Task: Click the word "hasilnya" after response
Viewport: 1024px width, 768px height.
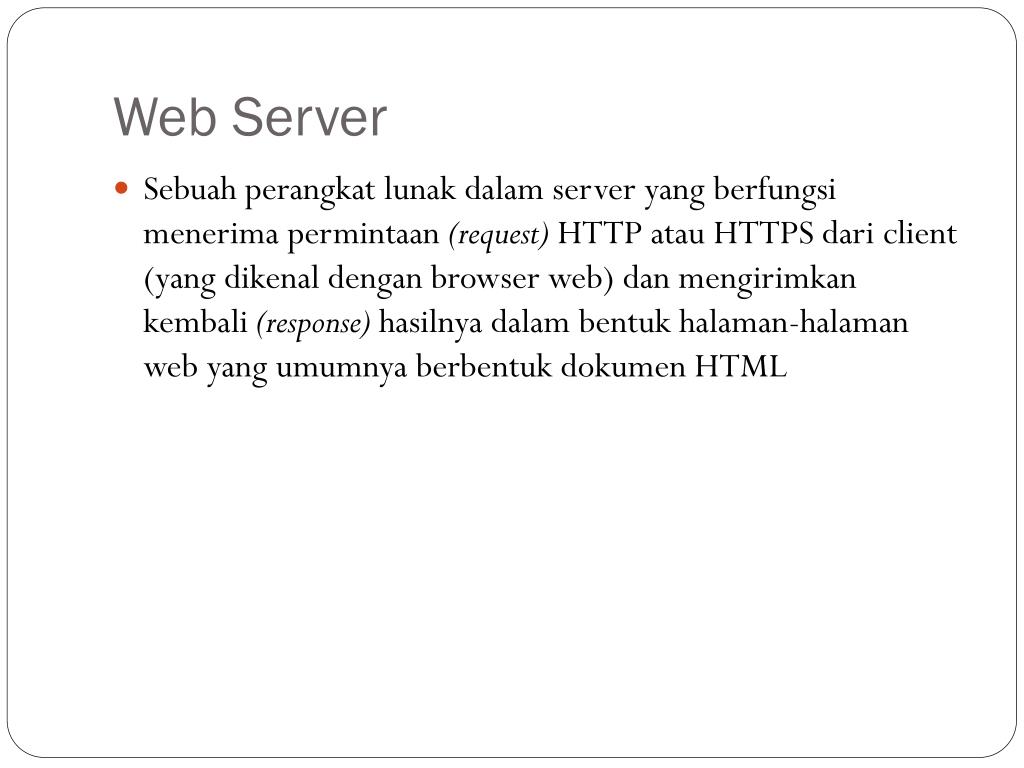Action: 430,324
